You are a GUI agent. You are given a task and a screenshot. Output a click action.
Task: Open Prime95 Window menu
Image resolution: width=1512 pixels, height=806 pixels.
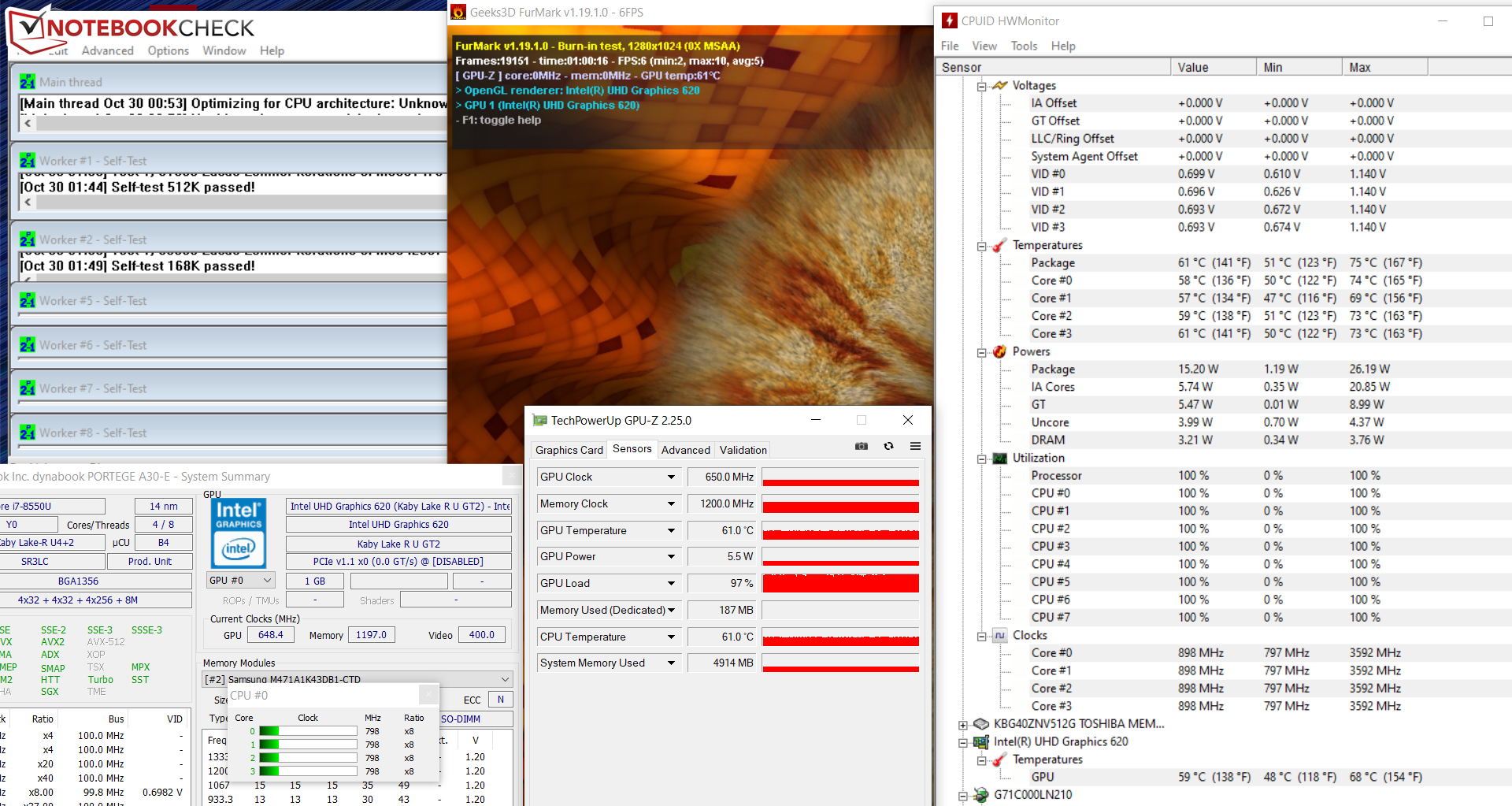(224, 50)
